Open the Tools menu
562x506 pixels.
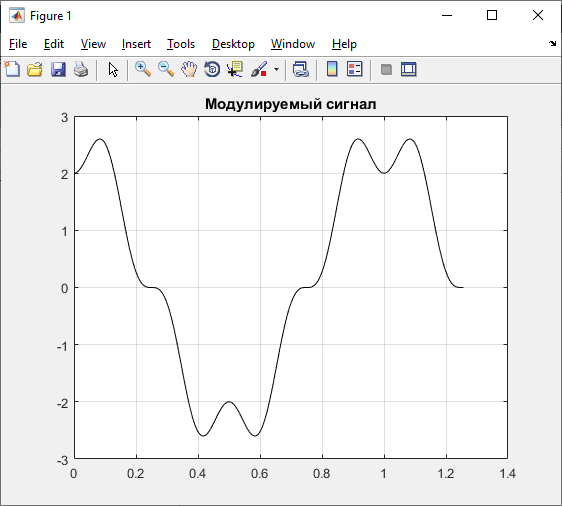tap(181, 44)
